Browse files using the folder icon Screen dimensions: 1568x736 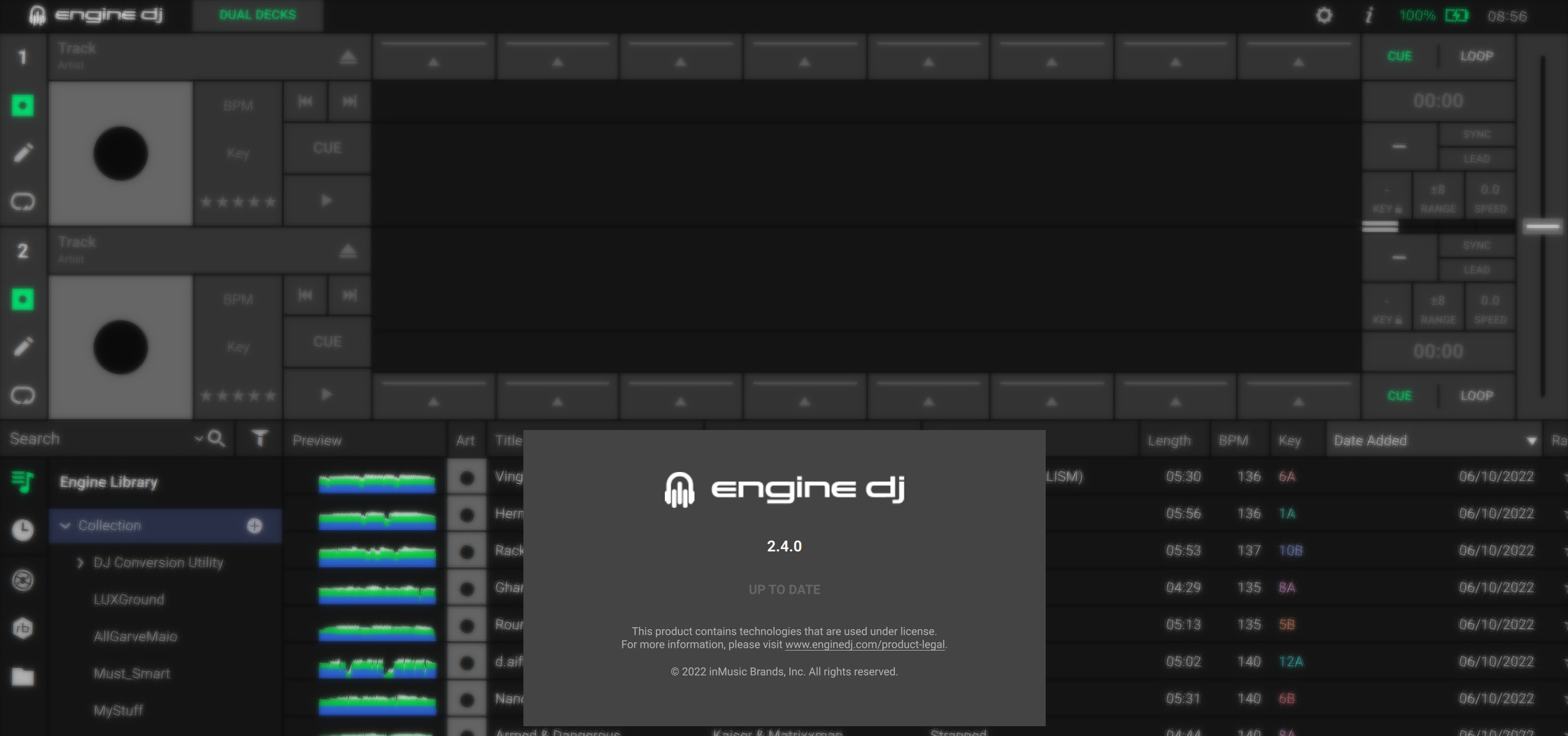(22, 678)
